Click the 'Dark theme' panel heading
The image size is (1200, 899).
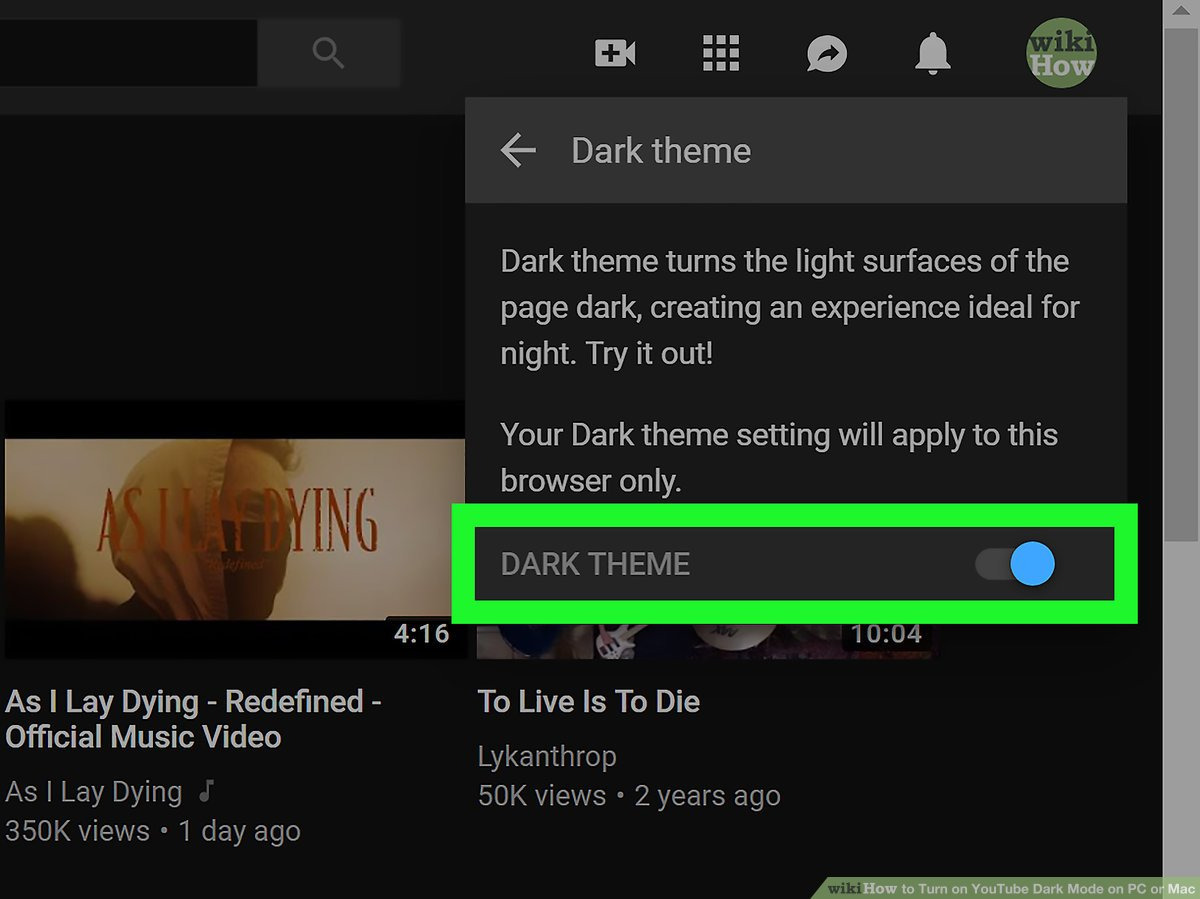[x=660, y=151]
